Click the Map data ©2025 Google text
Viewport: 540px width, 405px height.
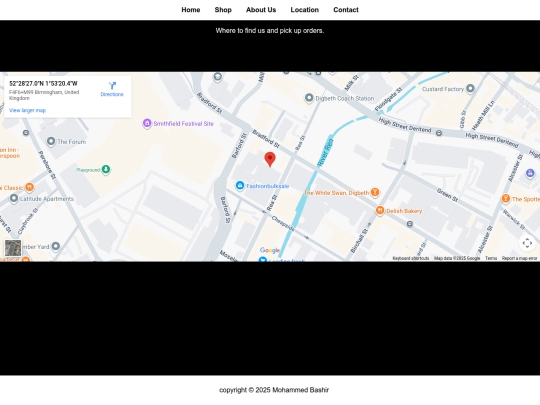[x=457, y=258]
